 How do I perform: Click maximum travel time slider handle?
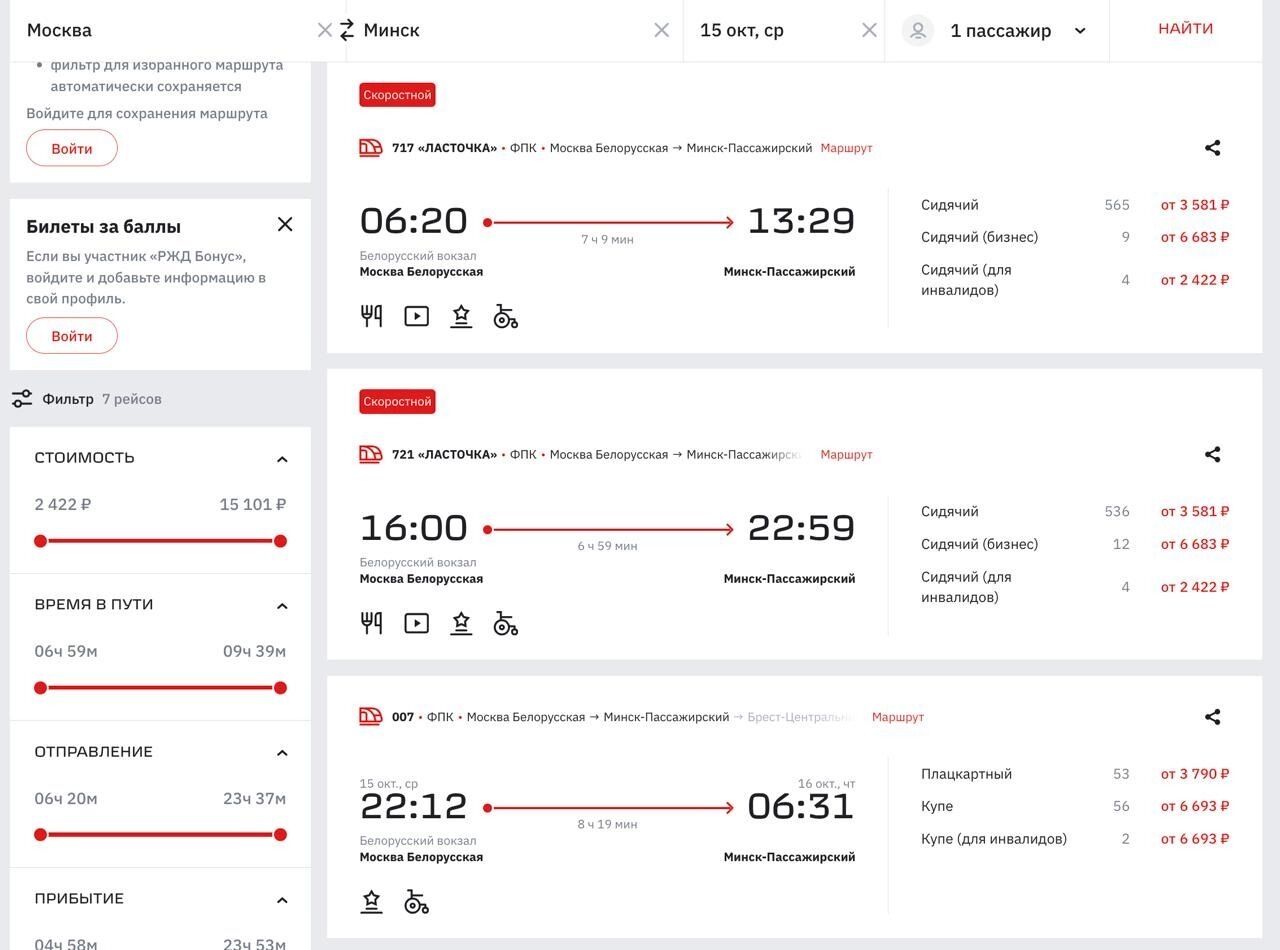[x=280, y=688]
